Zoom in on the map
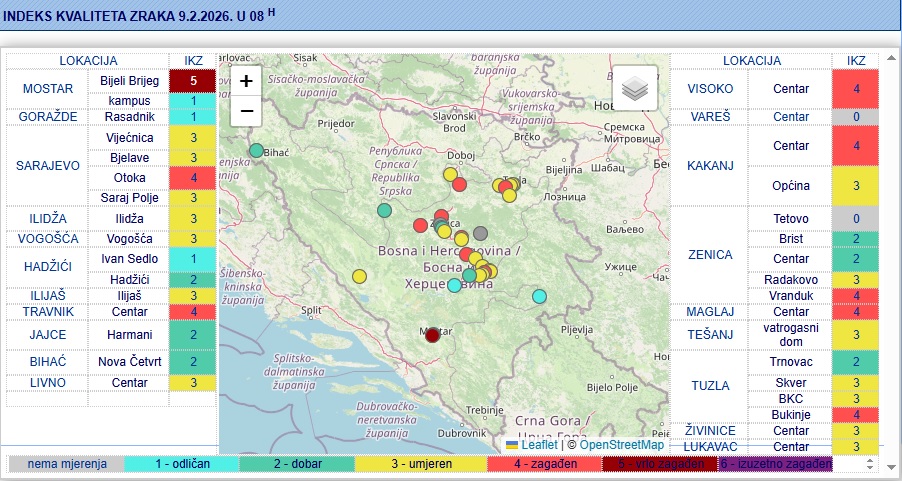 [246, 82]
